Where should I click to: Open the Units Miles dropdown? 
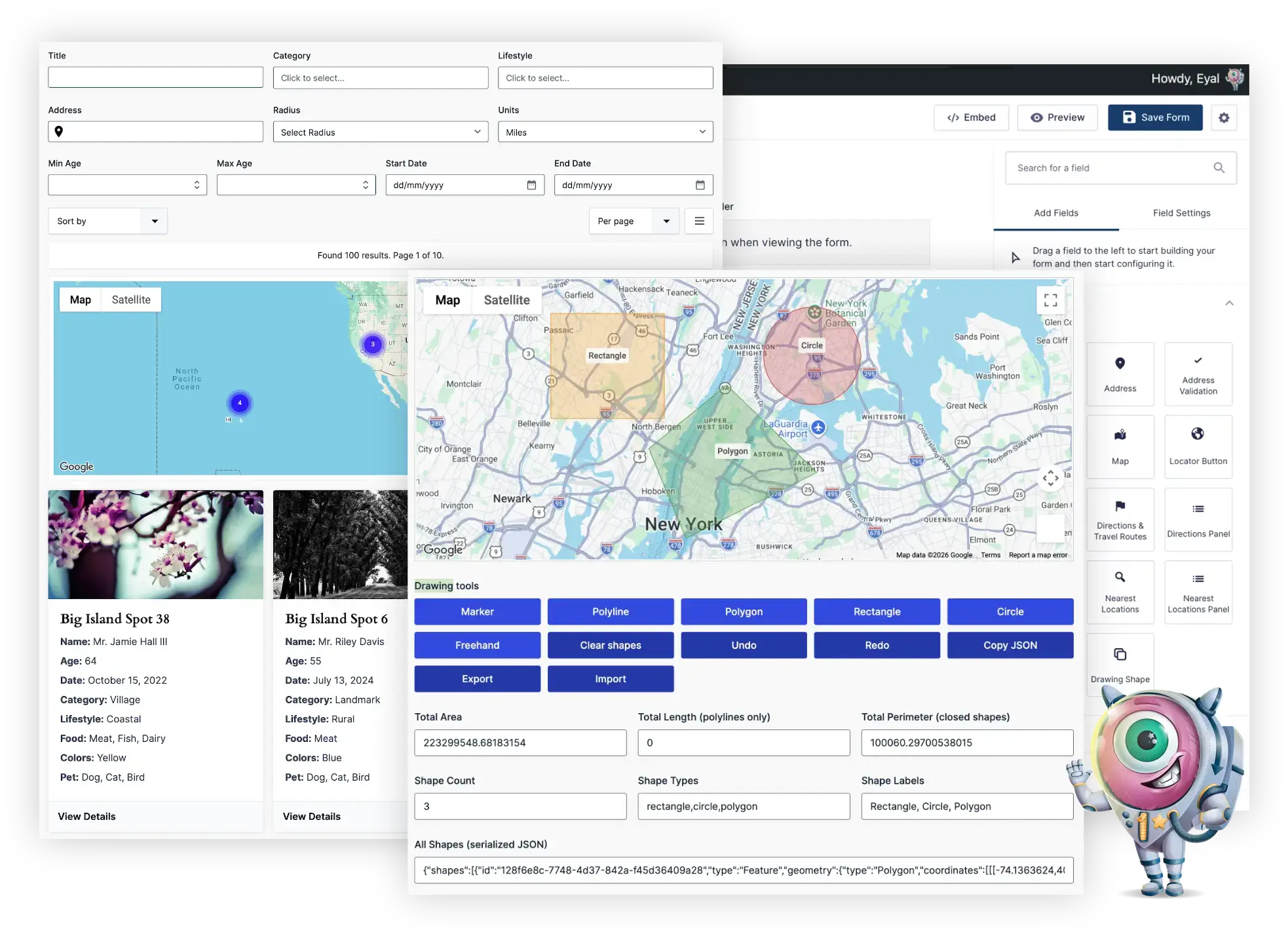[x=605, y=132]
